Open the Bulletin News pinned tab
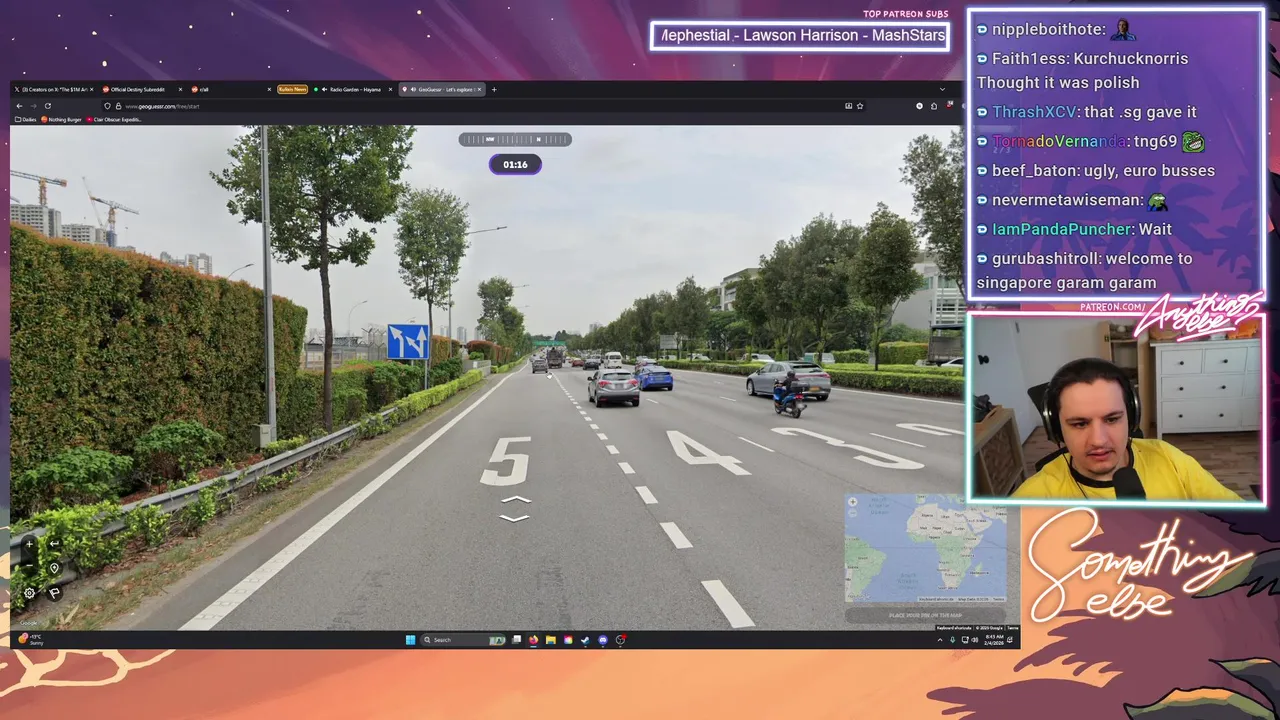The height and width of the screenshot is (720, 1280). 292,90
